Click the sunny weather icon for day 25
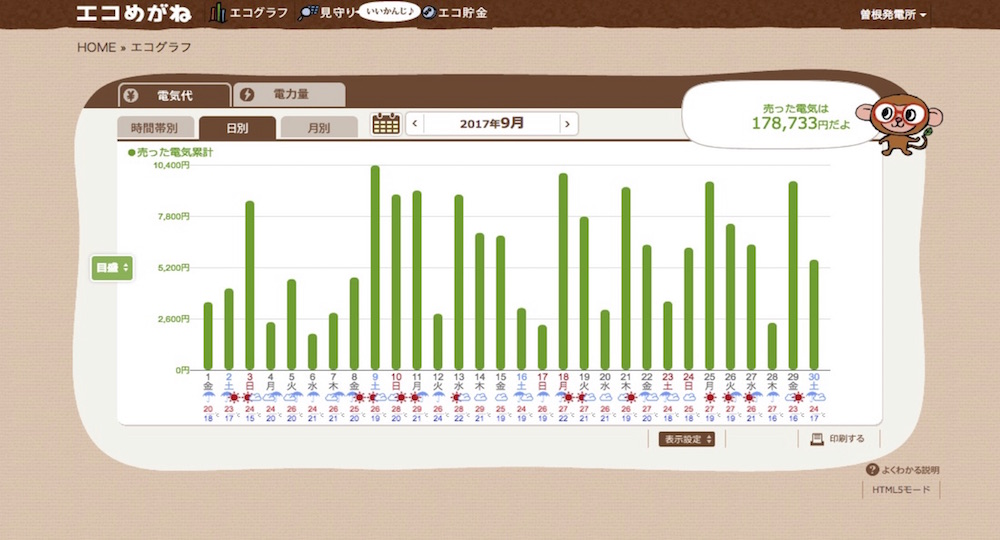 pos(709,397)
